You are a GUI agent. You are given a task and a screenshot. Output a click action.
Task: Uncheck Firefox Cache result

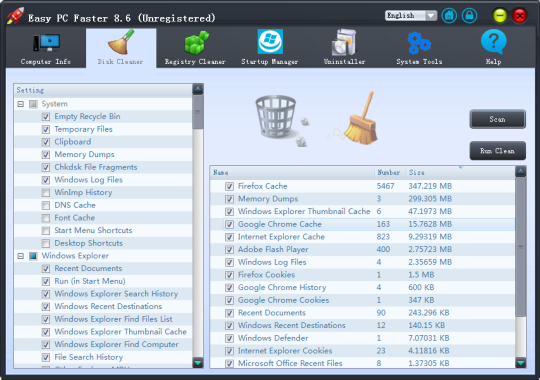229,186
